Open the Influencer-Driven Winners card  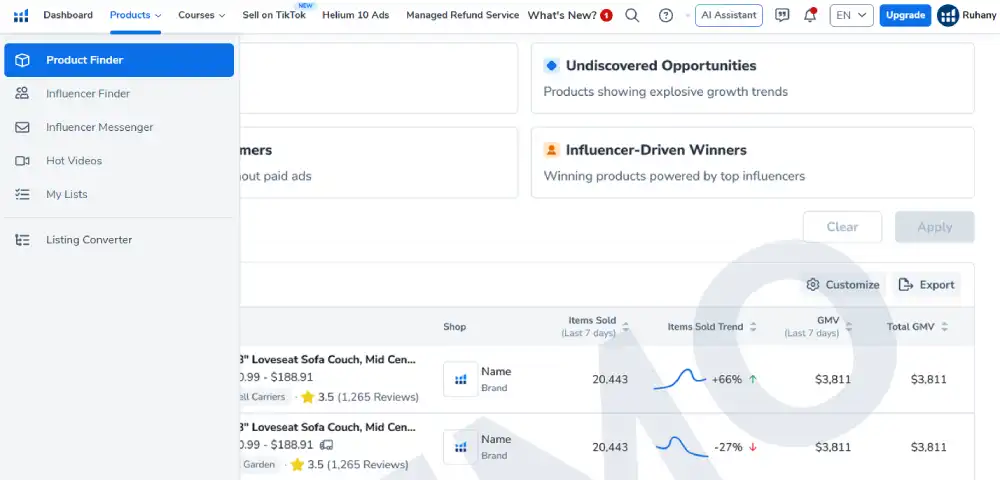753,163
